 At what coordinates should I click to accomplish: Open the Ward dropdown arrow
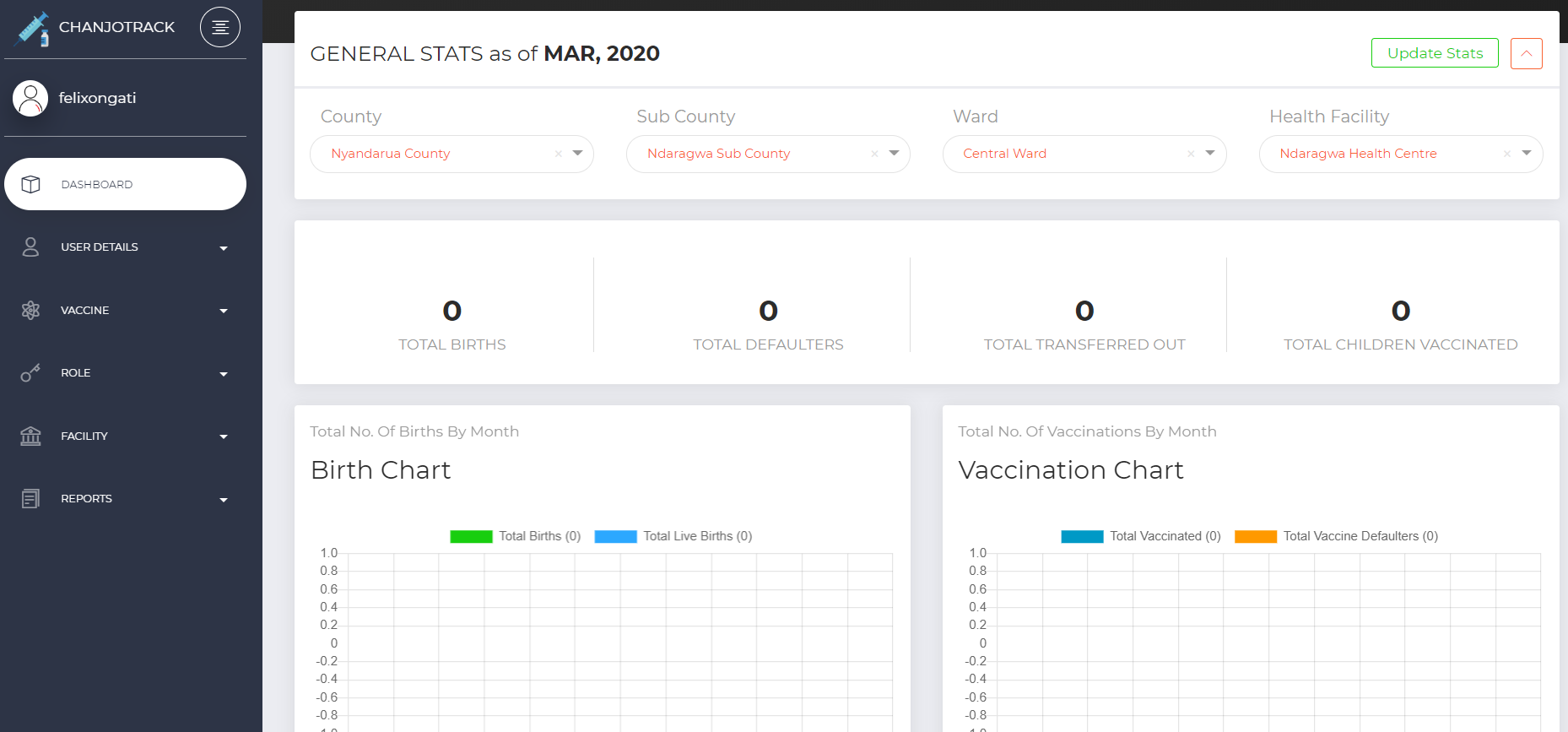[x=1210, y=153]
